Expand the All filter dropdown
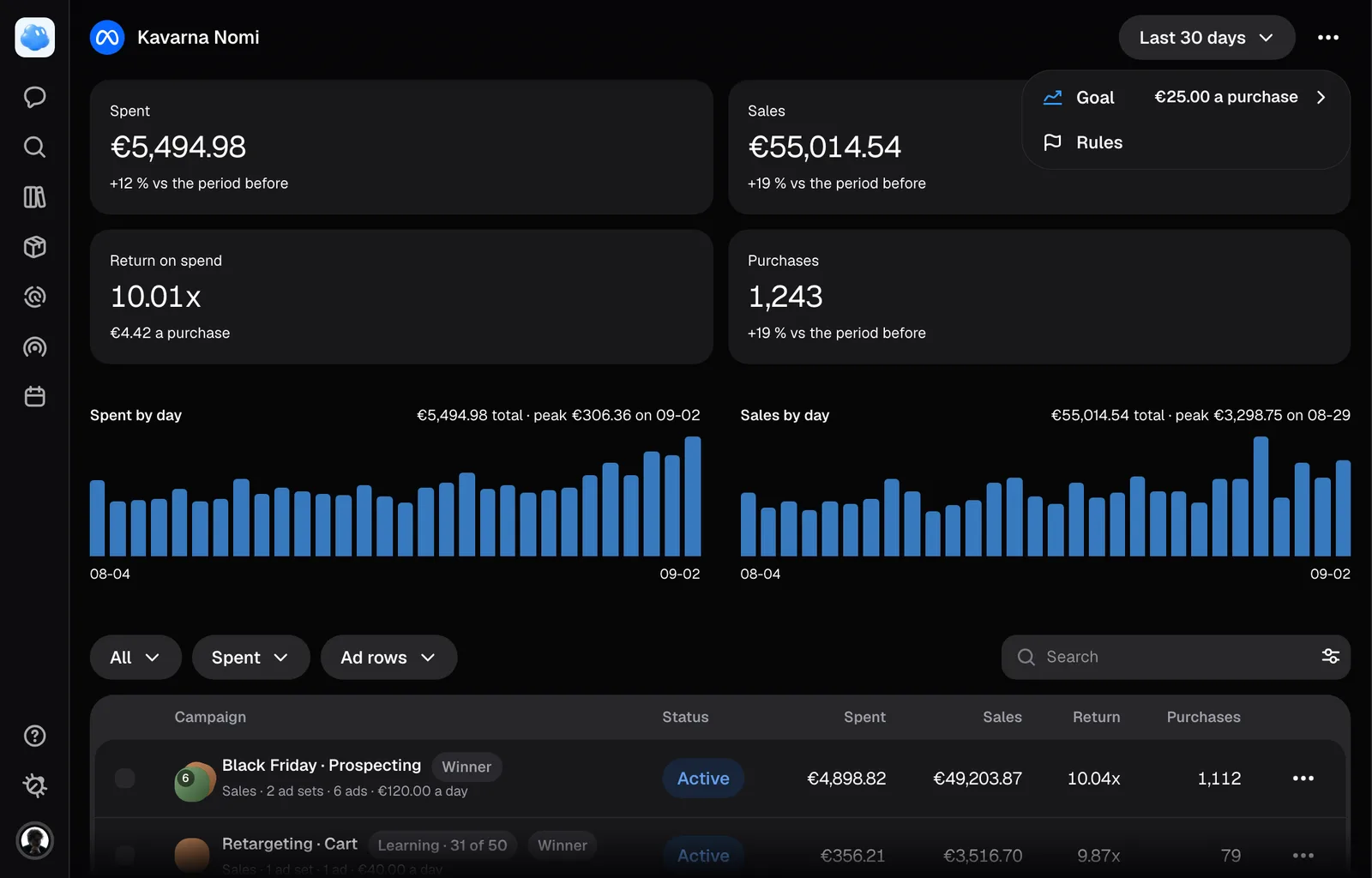Viewport: 1372px width, 878px height. [135, 658]
